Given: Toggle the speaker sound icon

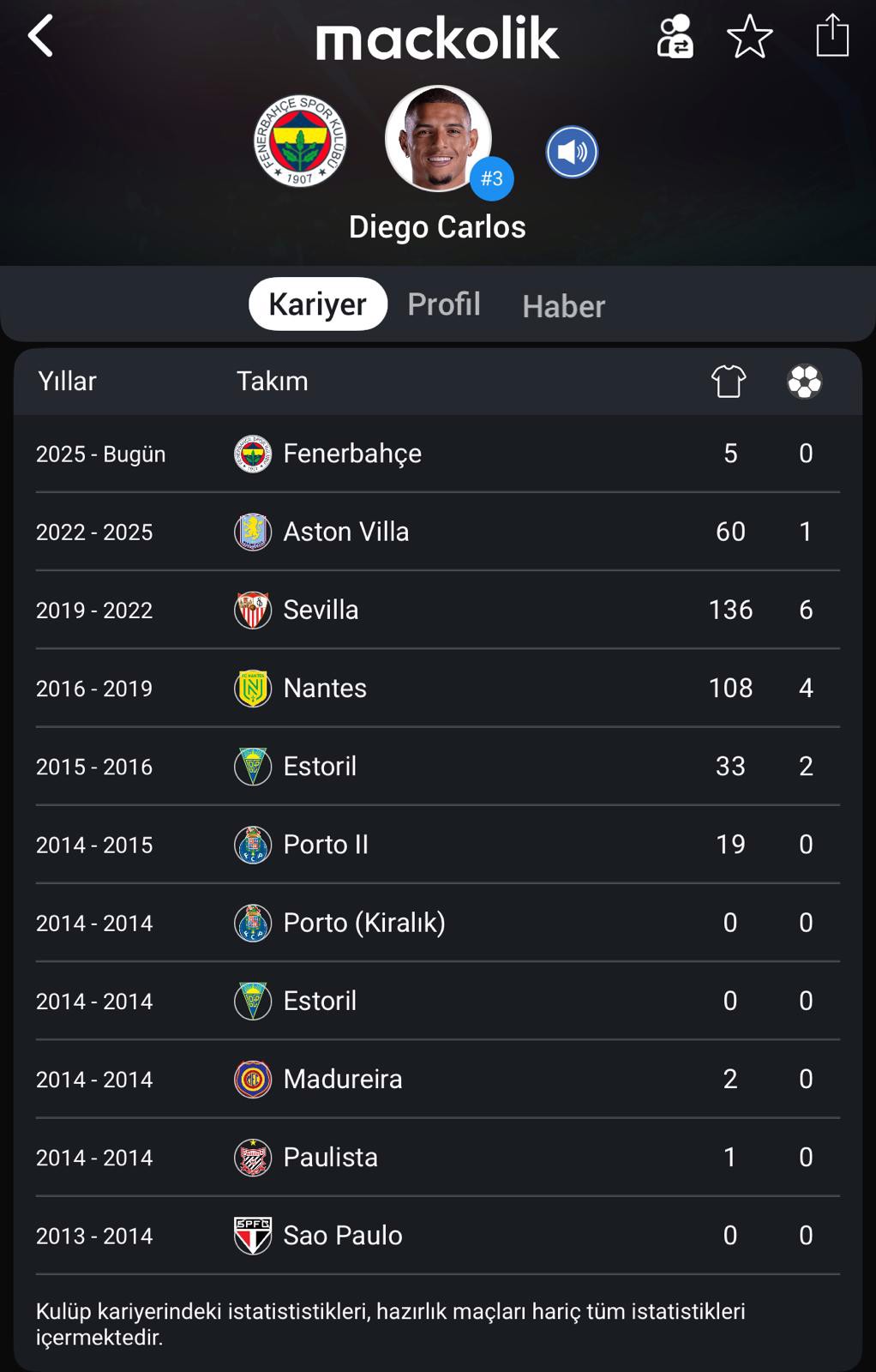Looking at the screenshot, I should 572,152.
